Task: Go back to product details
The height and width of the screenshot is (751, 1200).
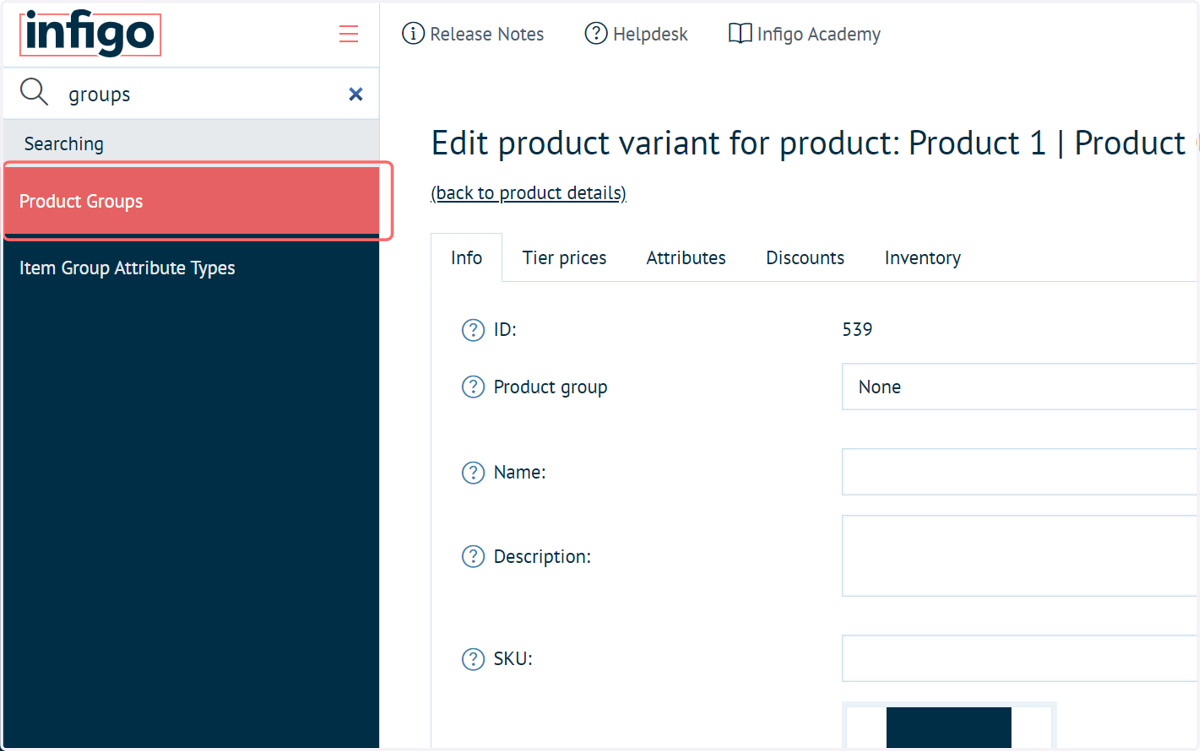Action: point(528,193)
